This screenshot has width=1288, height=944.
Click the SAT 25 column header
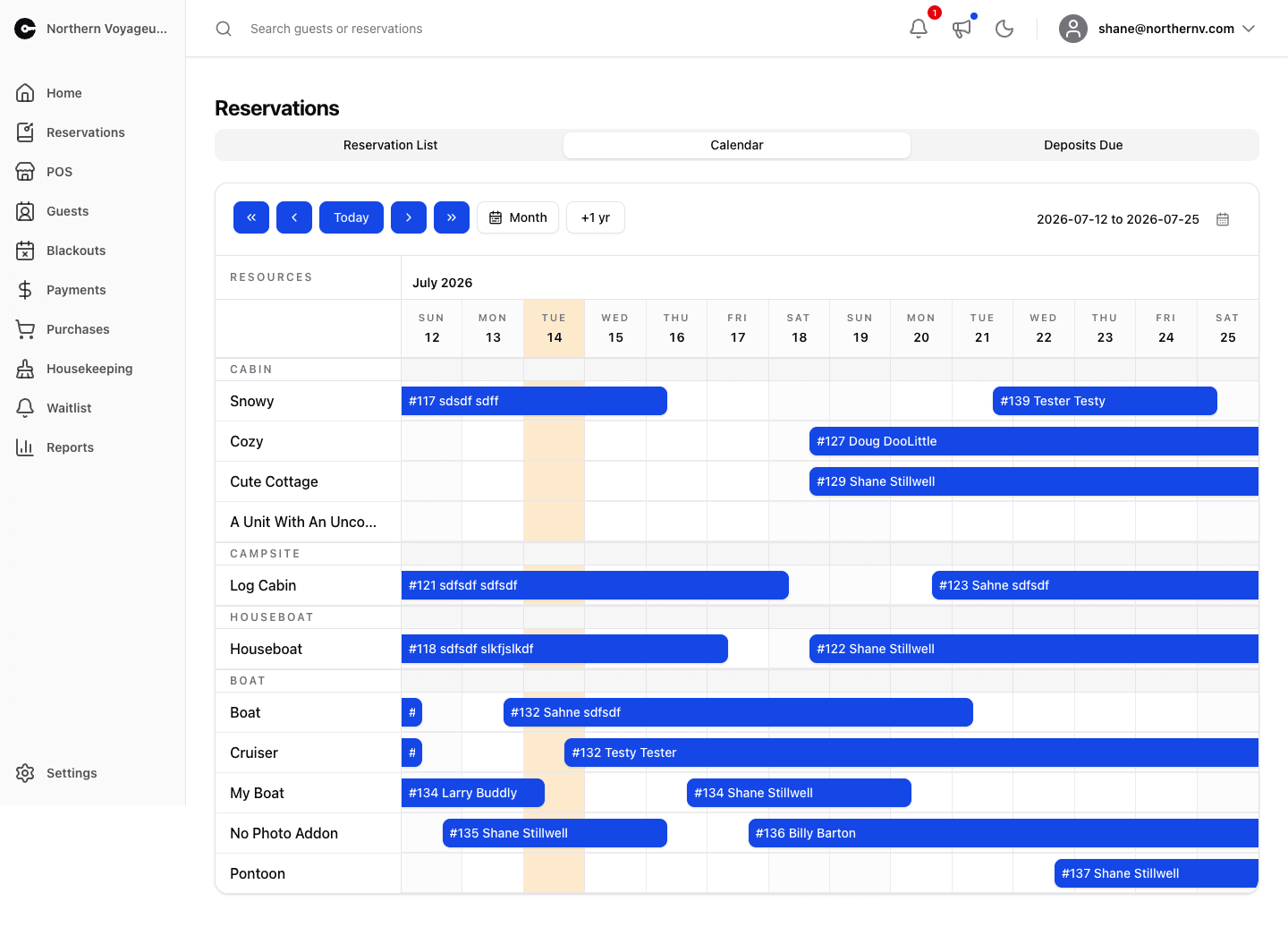click(x=1227, y=328)
